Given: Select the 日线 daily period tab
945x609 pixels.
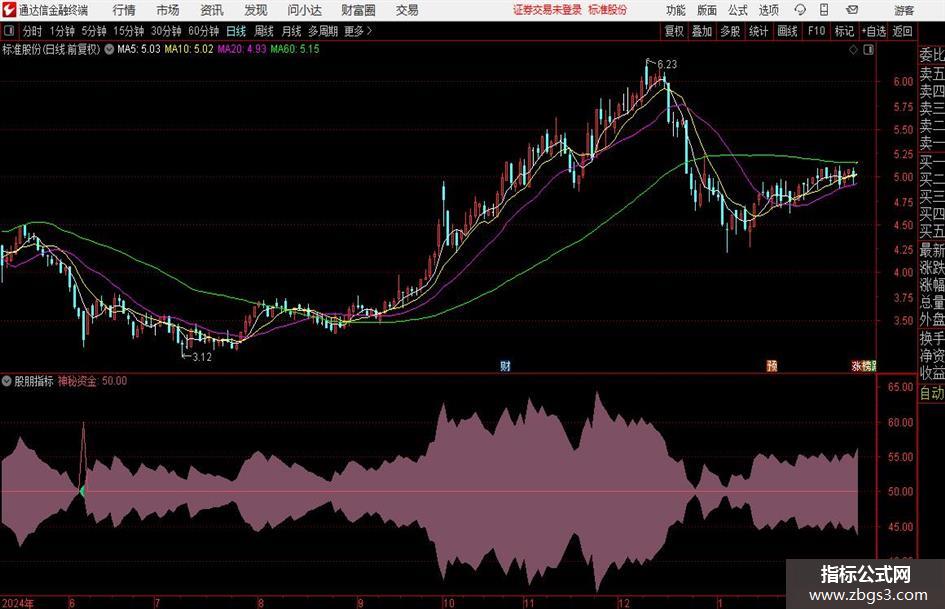Looking at the screenshot, I should click(236, 31).
